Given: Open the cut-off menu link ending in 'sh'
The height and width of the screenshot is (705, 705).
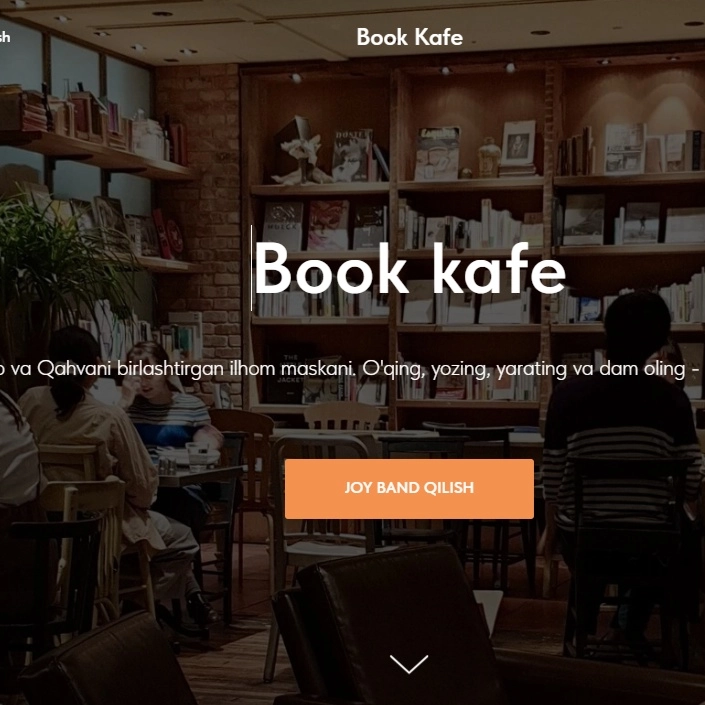Looking at the screenshot, I should pyautogui.click(x=4, y=36).
